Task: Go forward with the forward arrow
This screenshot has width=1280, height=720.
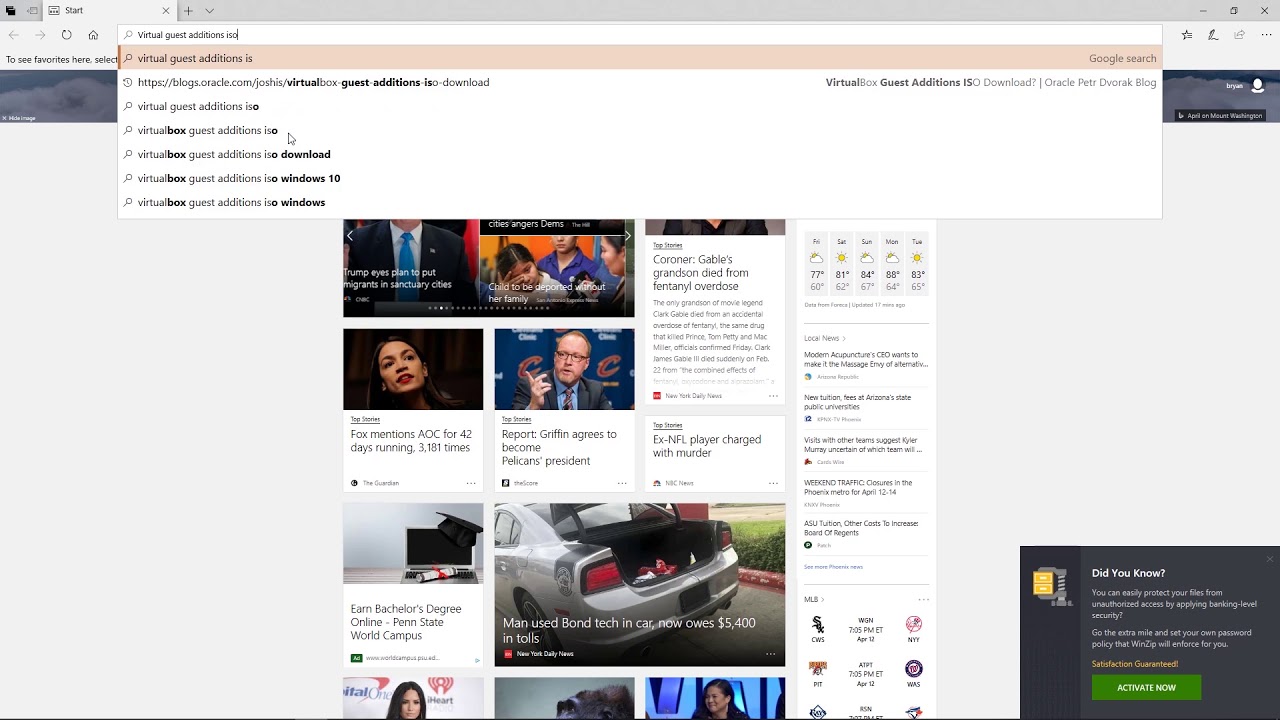Action: [40, 35]
